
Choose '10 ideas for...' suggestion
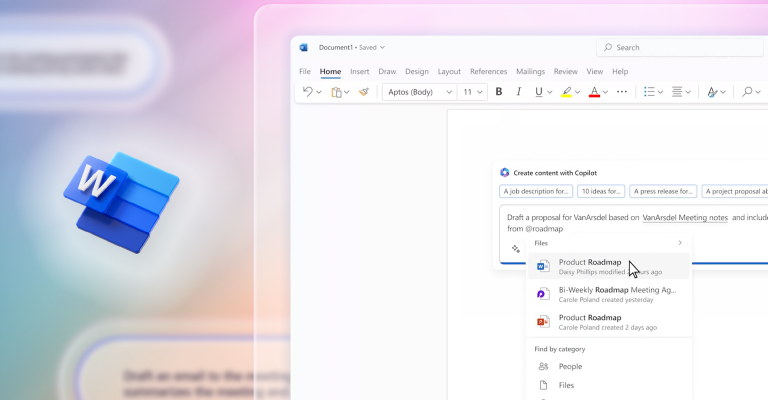tap(601, 191)
